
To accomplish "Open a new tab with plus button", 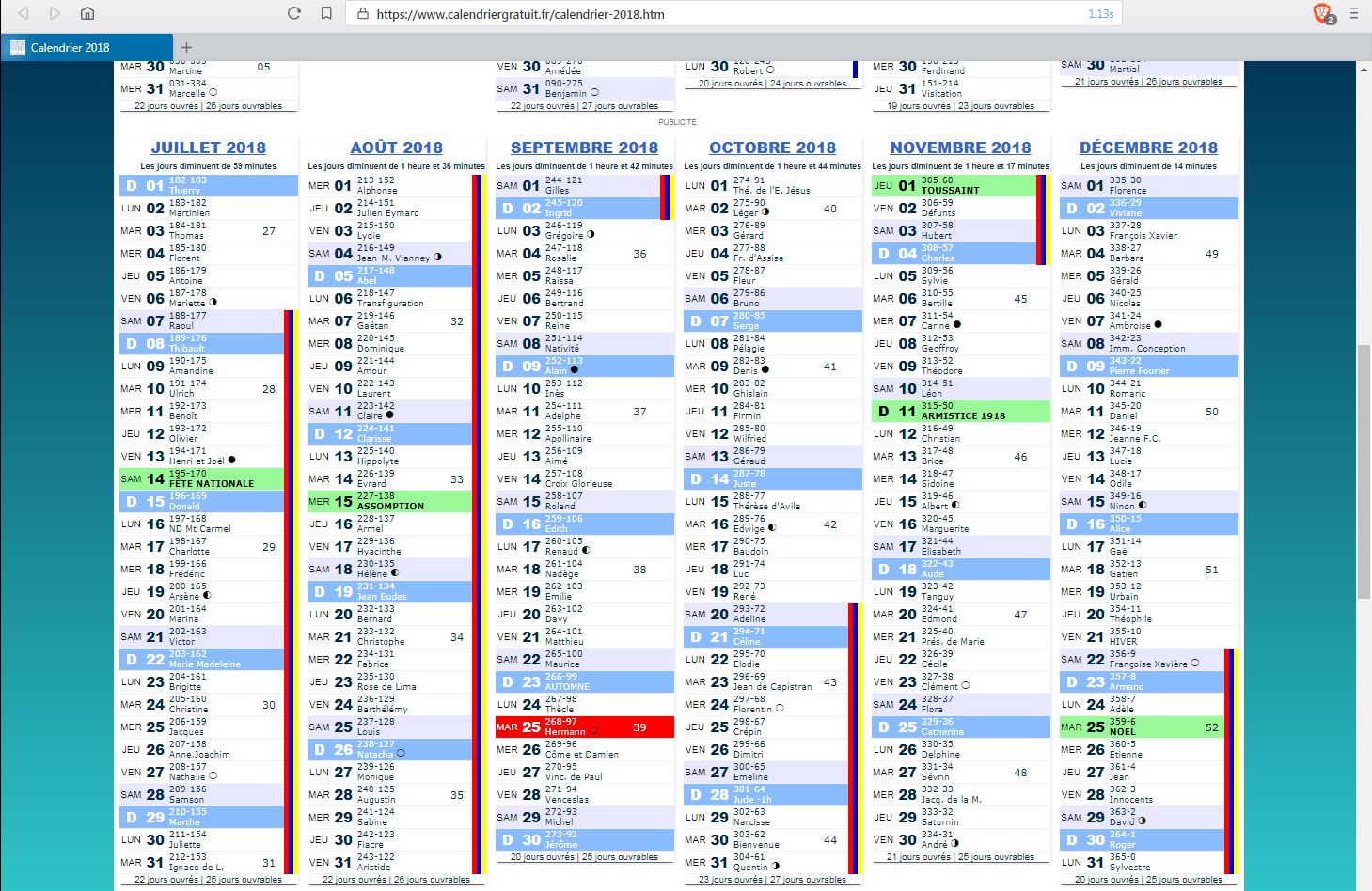I will click(186, 47).
